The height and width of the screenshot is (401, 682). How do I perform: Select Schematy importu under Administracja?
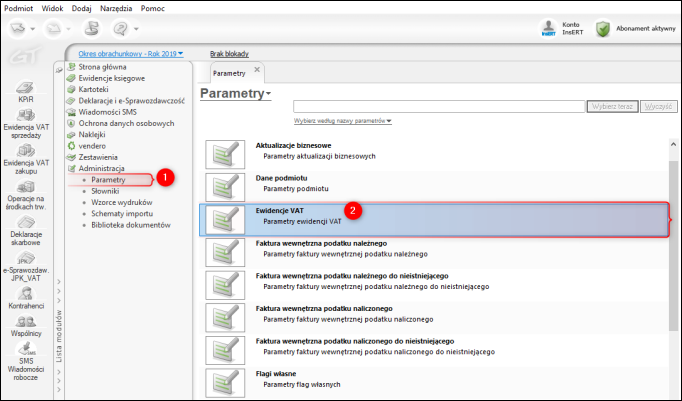point(122,214)
